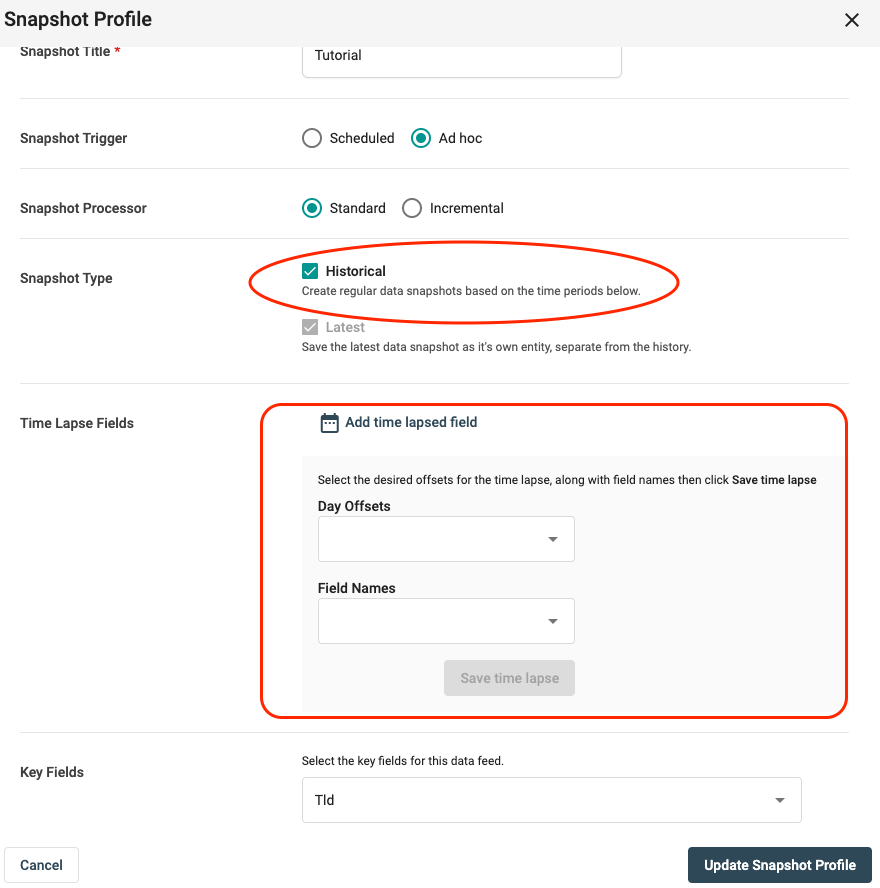The image size is (880, 888).
Task: Click into the Snapshot Title text field
Action: 461,56
